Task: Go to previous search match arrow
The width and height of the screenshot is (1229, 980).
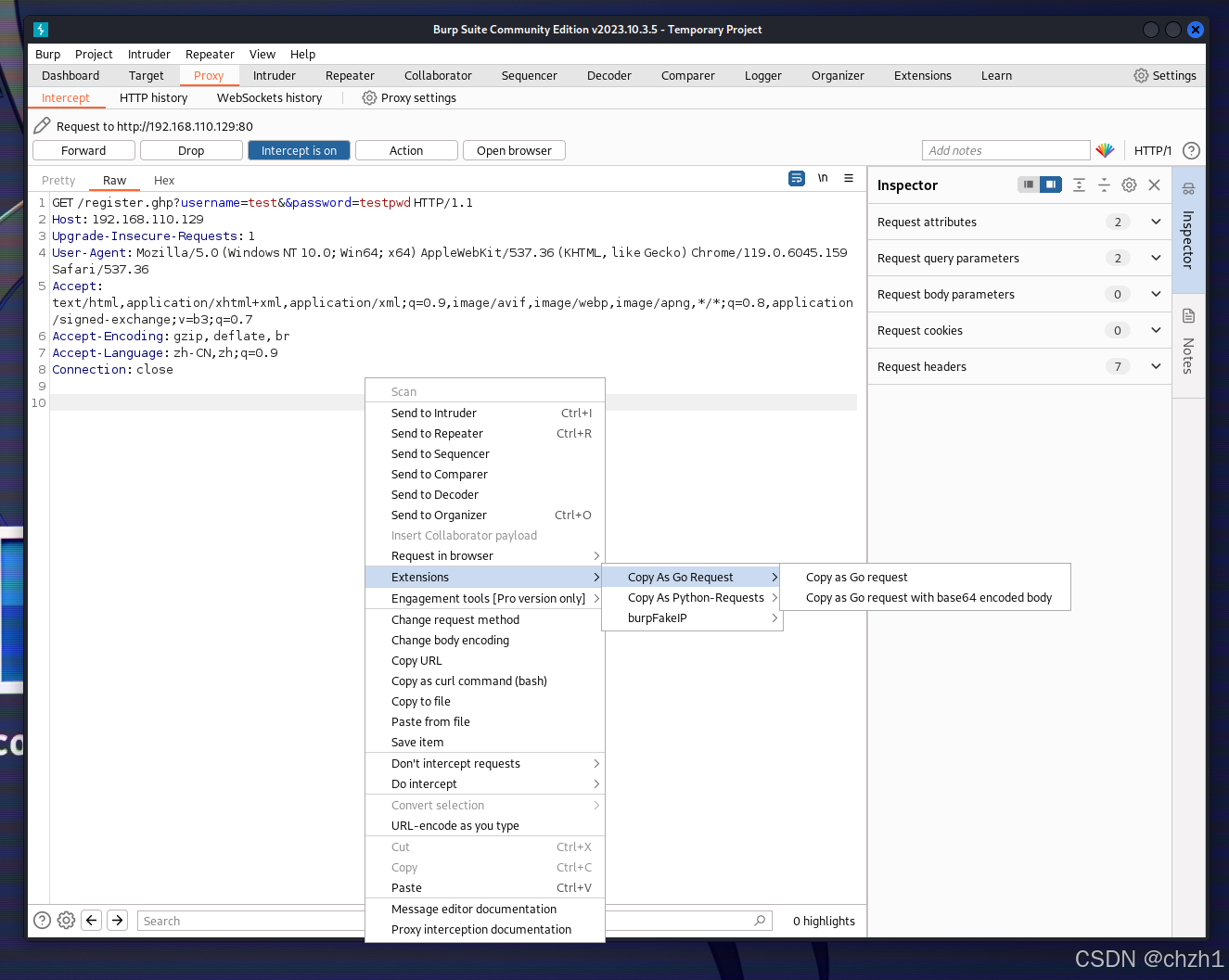Action: click(x=91, y=920)
